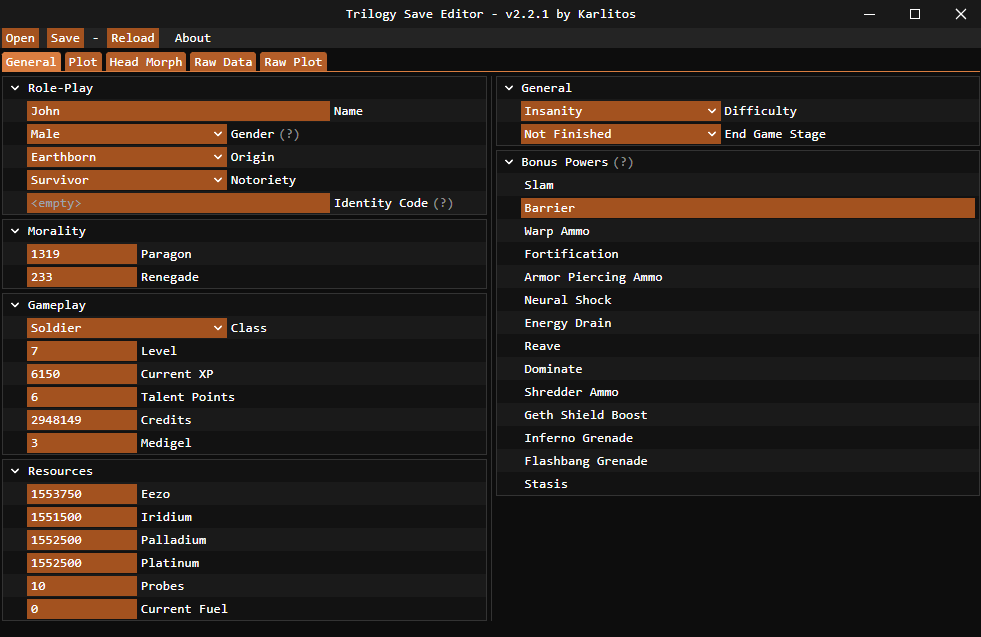Image resolution: width=981 pixels, height=637 pixels.
Task: Collapse the Morality section
Action: click(x=16, y=231)
